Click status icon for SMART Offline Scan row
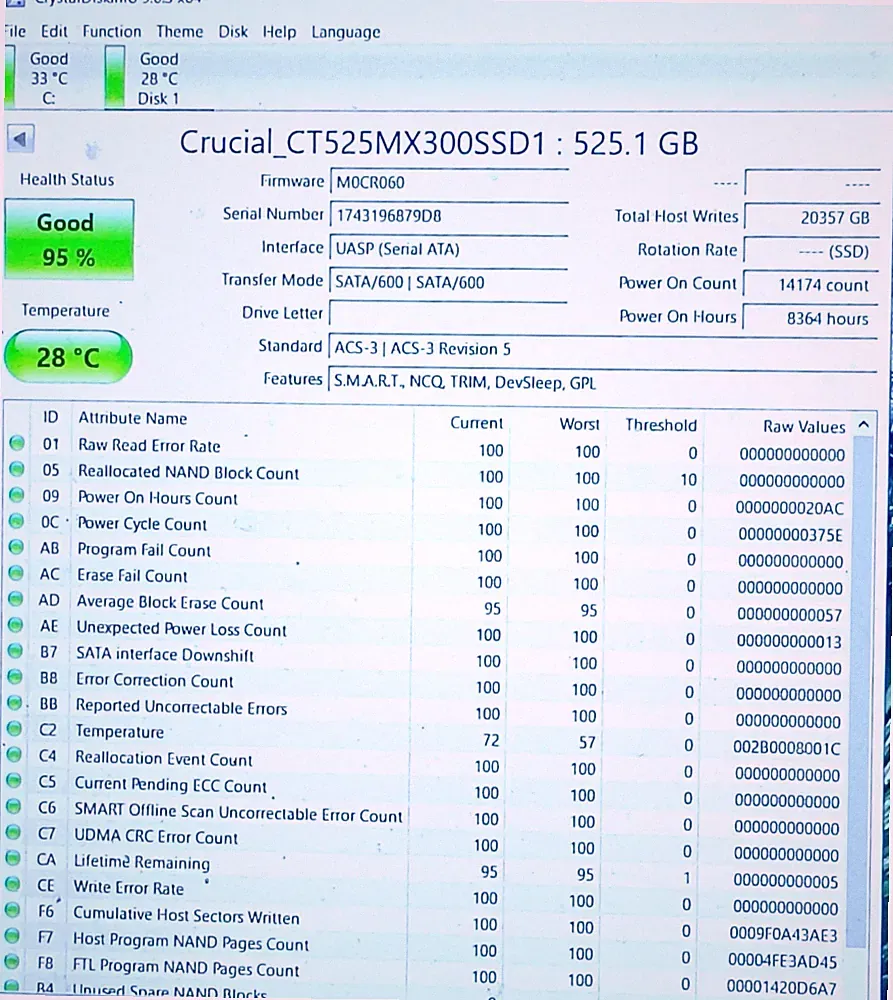This screenshot has height=1000, width=893. click(13, 806)
